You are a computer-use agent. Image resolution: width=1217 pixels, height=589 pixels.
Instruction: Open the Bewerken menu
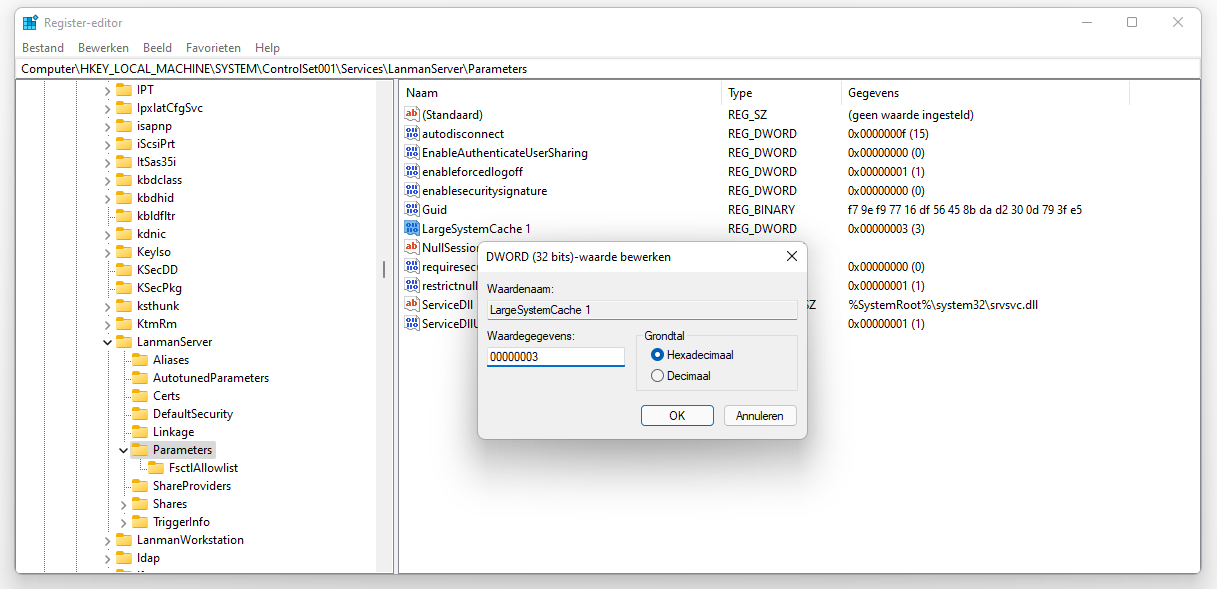103,47
